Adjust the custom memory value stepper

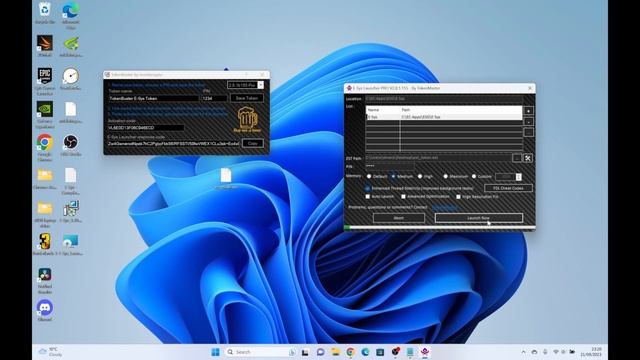coord(518,177)
